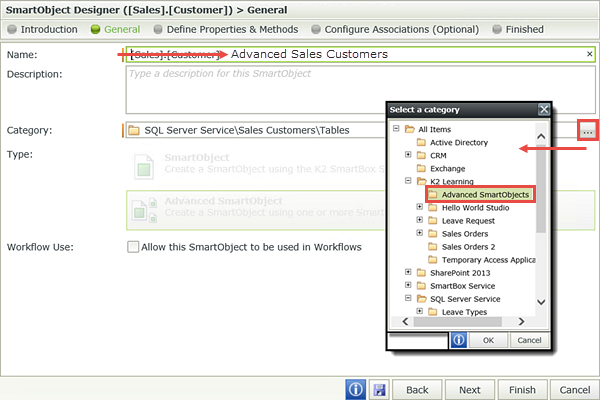Expand the SharePoint 2013 node
This screenshot has height=400, width=600.
pyautogui.click(x=408, y=272)
